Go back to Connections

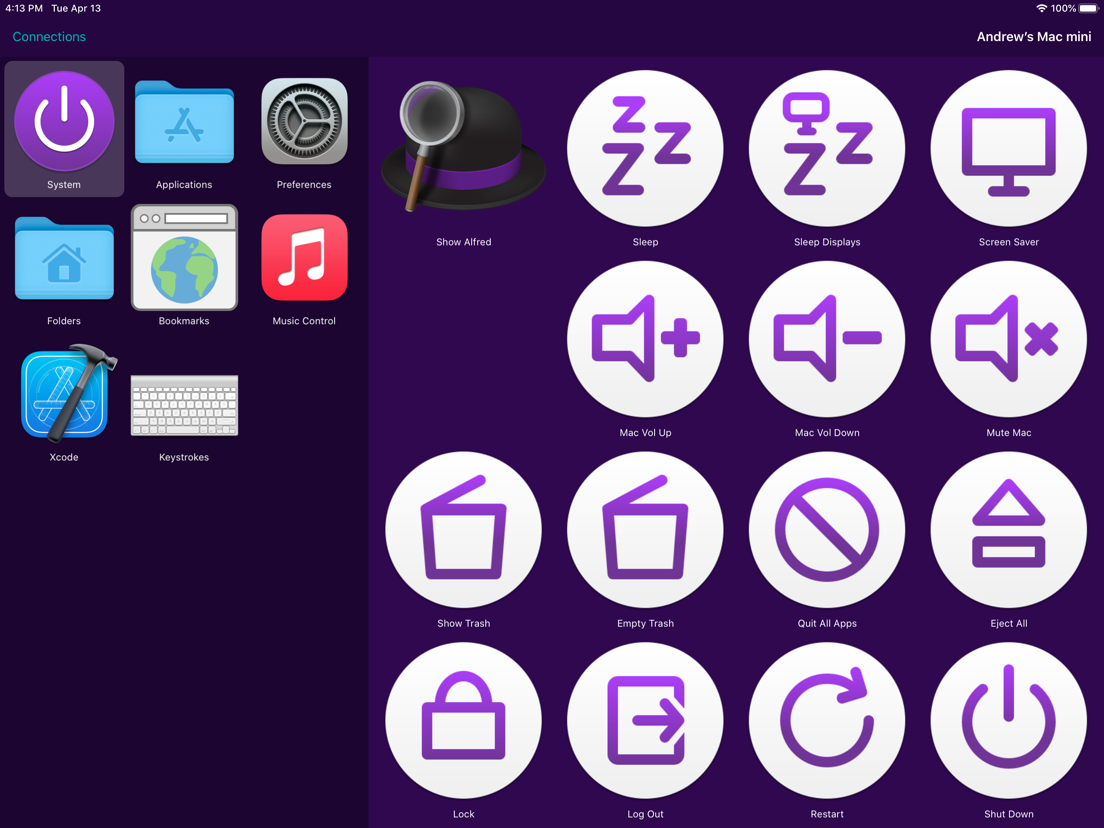tap(49, 37)
